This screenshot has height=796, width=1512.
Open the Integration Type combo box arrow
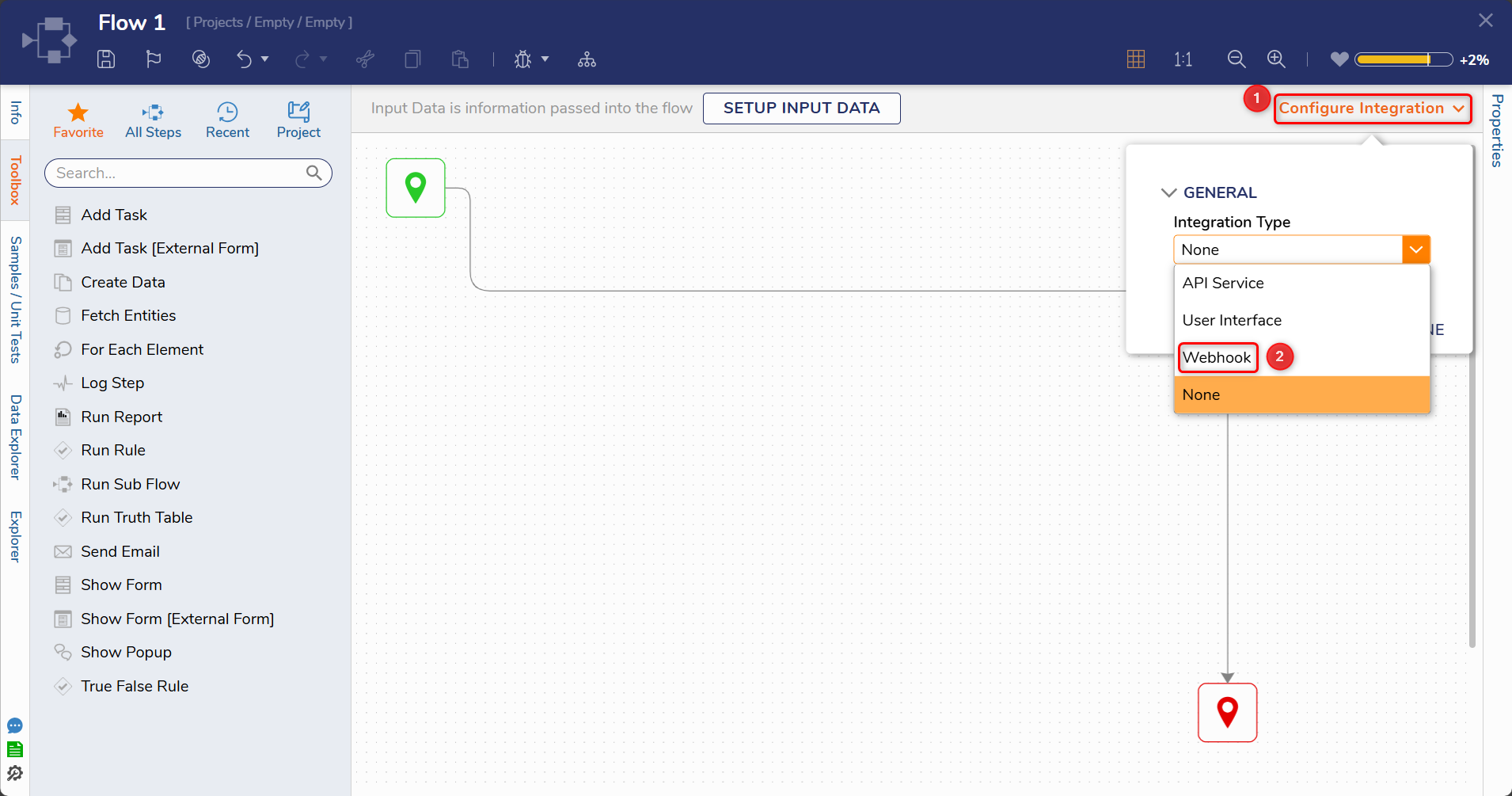click(1415, 249)
